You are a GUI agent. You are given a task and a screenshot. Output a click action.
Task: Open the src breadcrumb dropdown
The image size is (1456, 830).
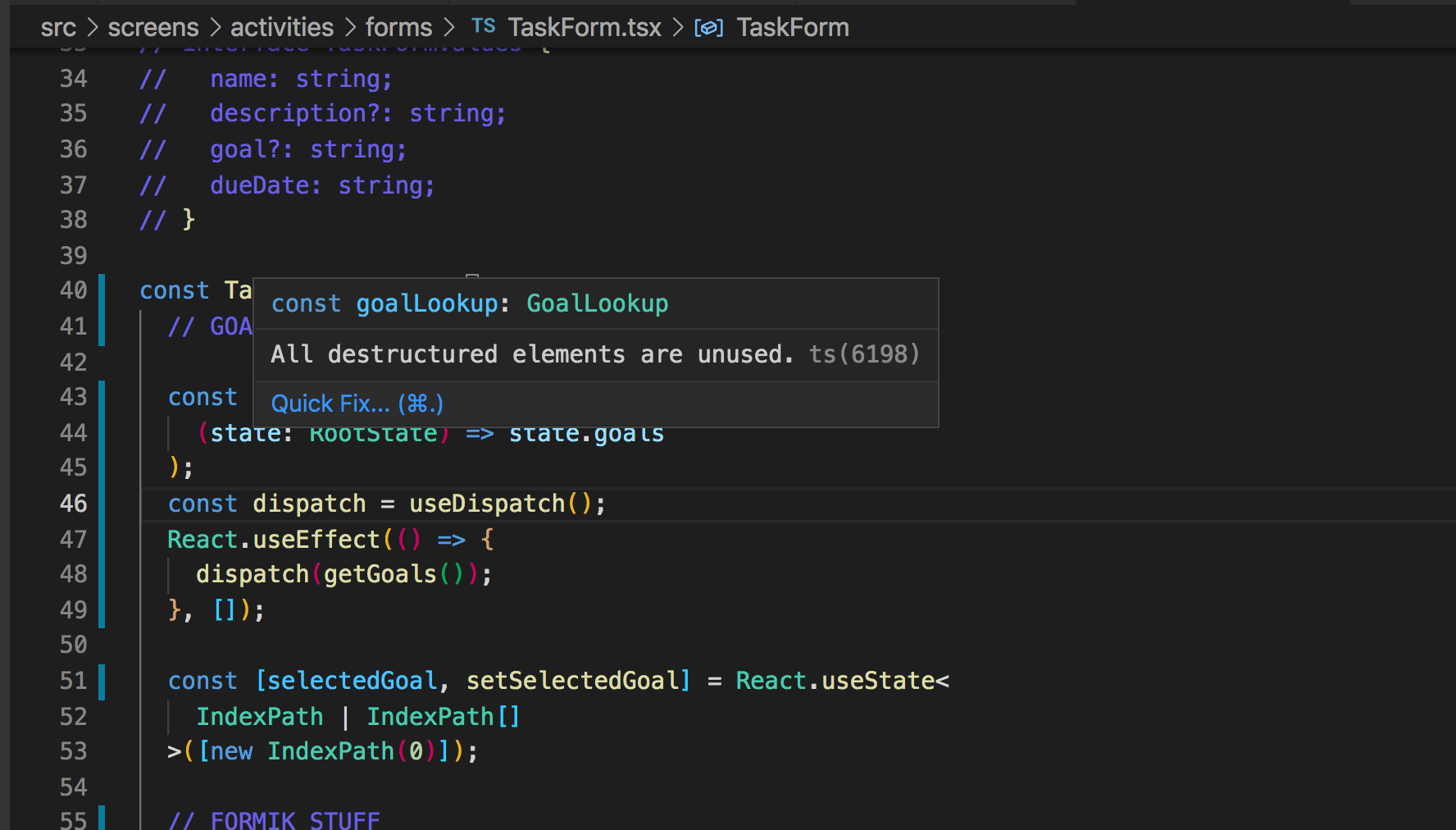click(57, 26)
